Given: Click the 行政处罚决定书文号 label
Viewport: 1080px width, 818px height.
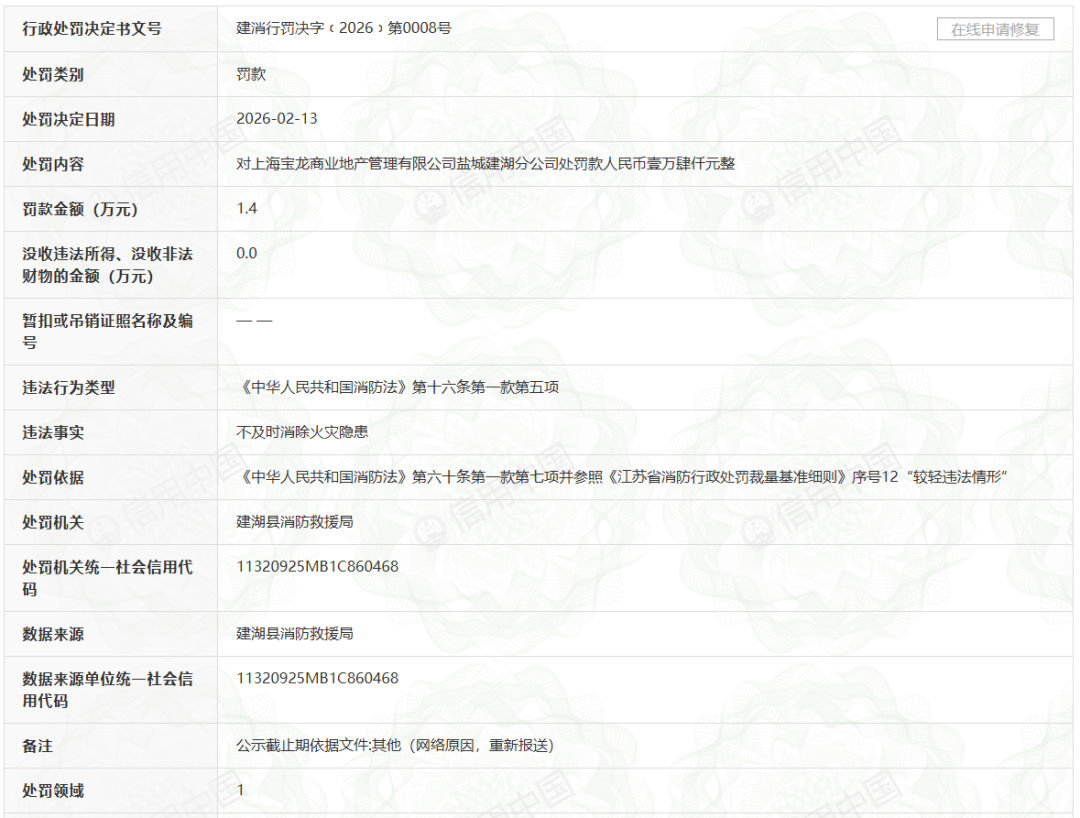Looking at the screenshot, I should 92,29.
